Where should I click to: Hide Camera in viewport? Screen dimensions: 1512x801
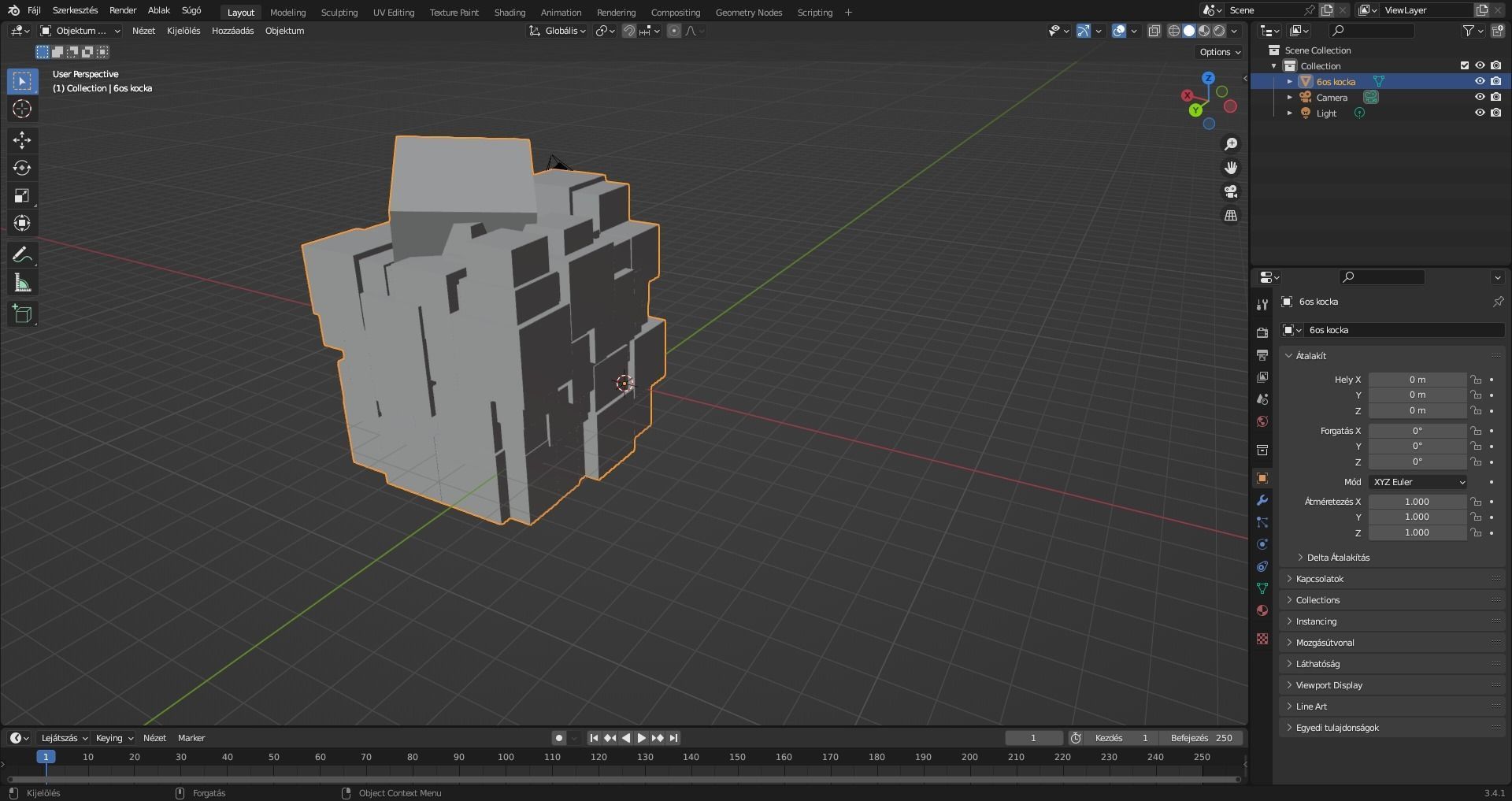(1480, 97)
